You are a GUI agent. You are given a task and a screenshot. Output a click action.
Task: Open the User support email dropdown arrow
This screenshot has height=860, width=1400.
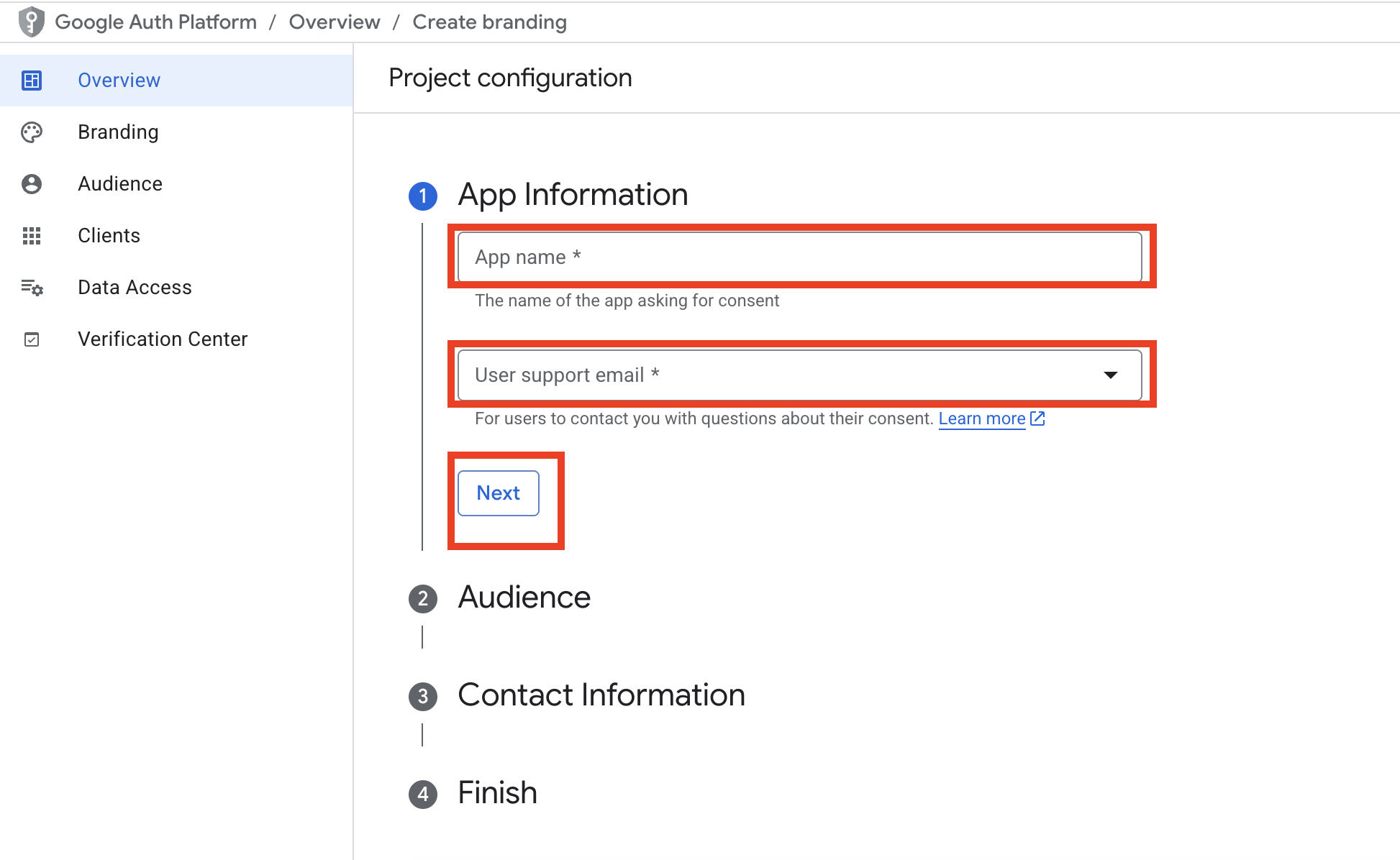coord(1110,375)
